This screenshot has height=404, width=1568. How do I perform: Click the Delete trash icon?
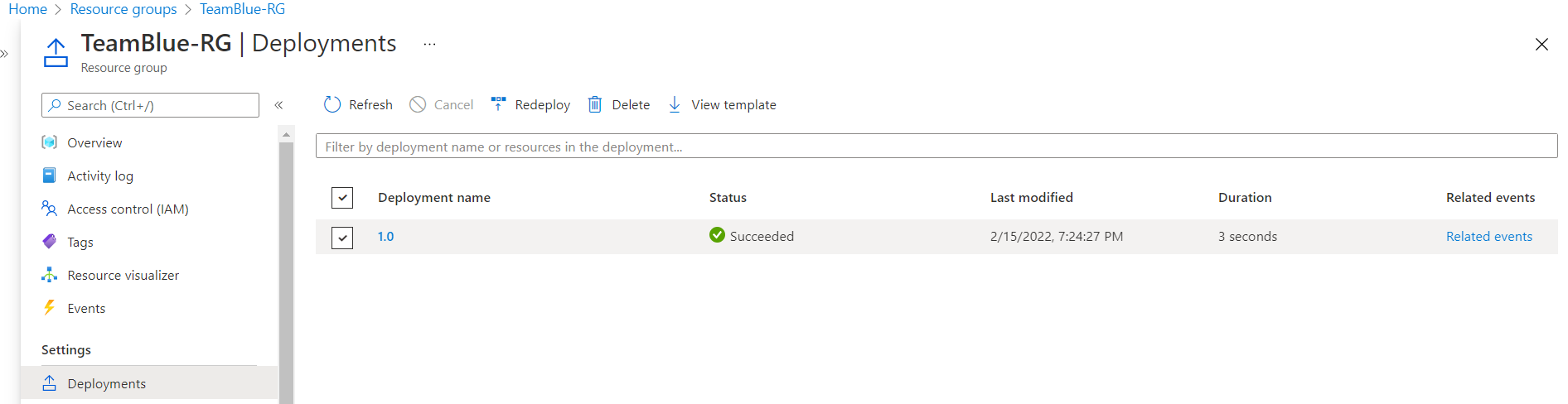pos(594,104)
